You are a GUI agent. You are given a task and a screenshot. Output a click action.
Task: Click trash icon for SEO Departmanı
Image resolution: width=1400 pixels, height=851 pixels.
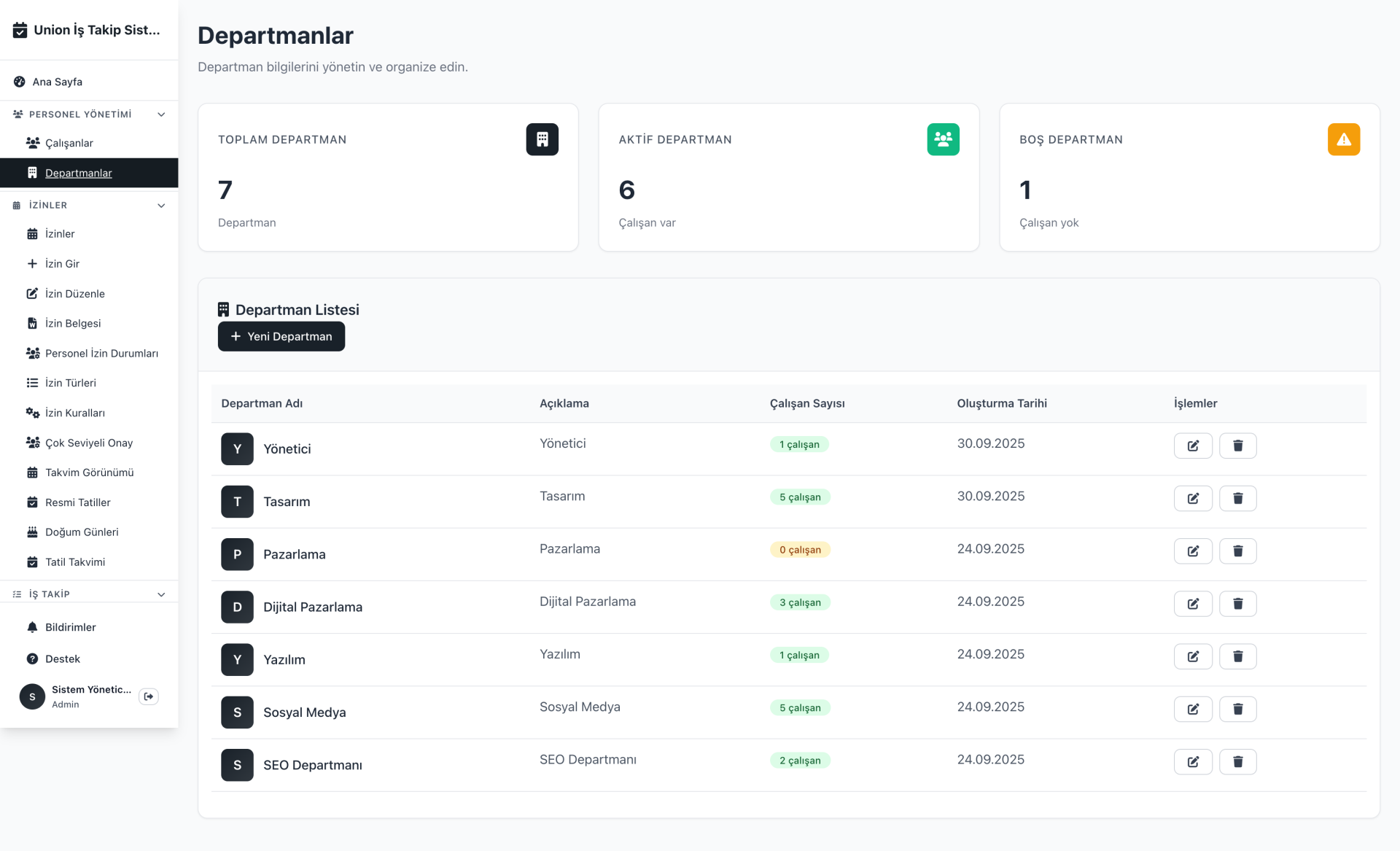tap(1237, 761)
